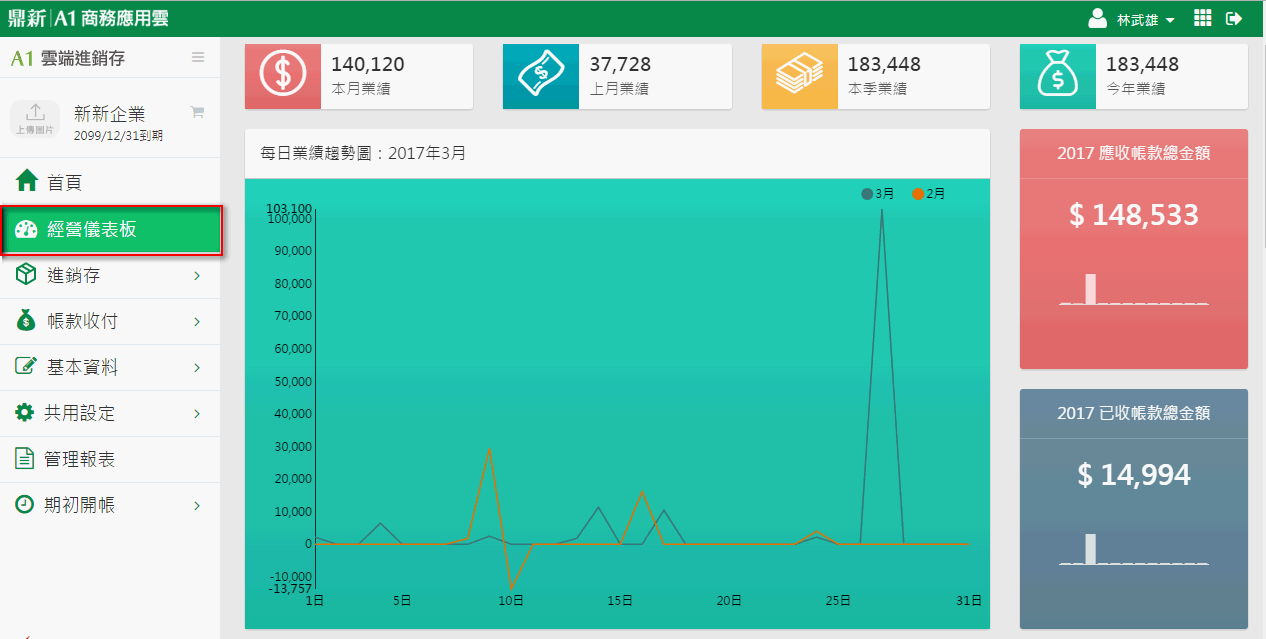Click the bar chart in 應收帳款 card
Image resolution: width=1266 pixels, height=639 pixels.
coord(1134,288)
